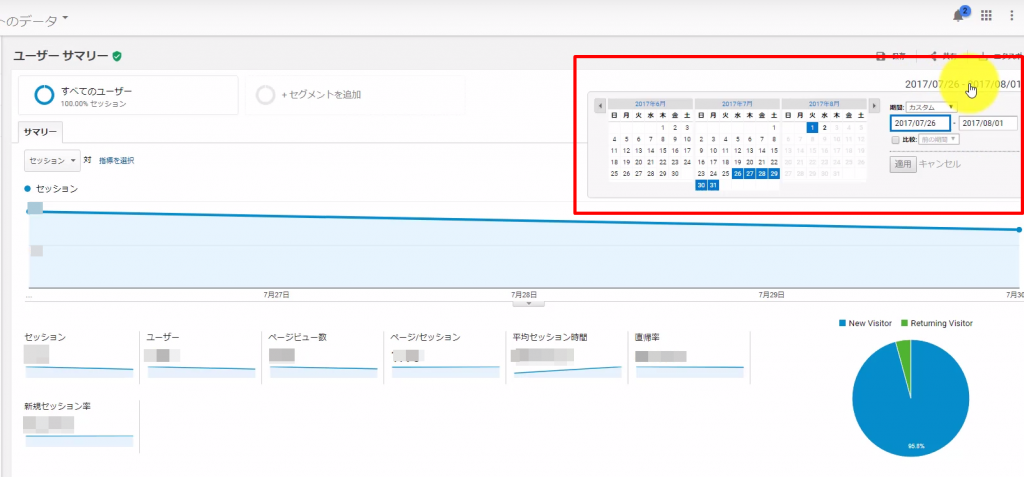
Task: Click the New Visitor legend blue swatch
Action: click(x=842, y=323)
